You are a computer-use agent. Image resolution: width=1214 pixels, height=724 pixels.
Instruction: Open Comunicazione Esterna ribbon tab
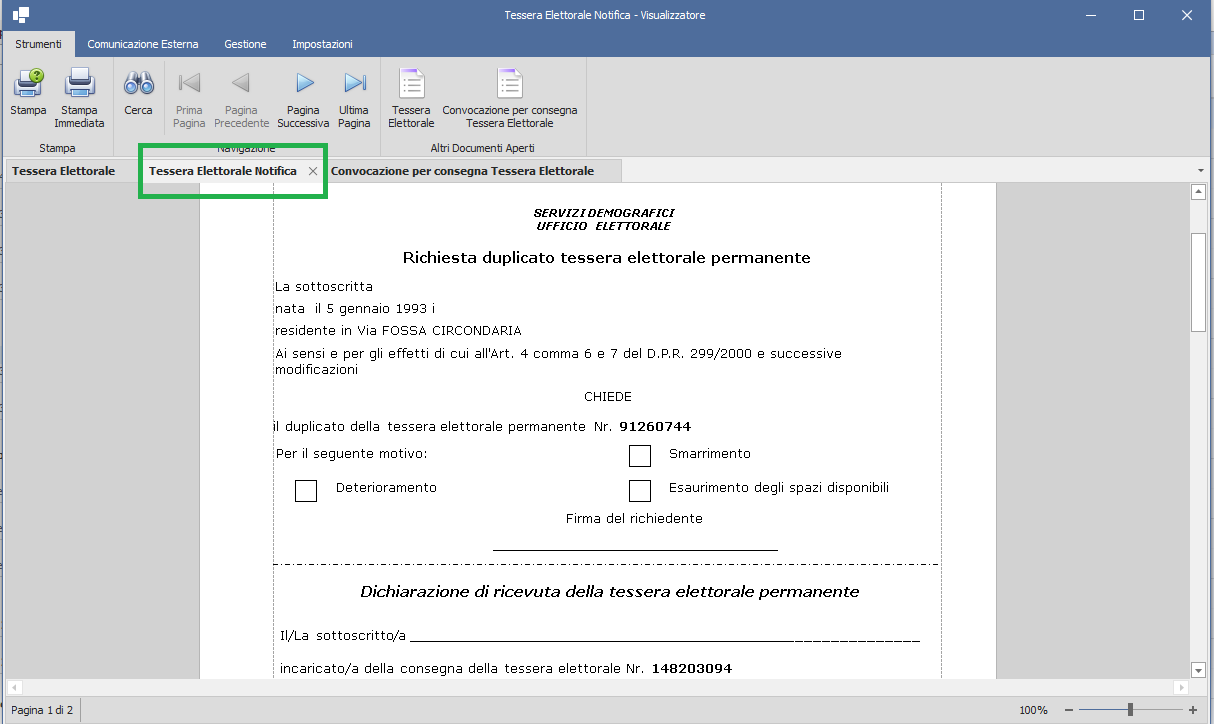143,44
